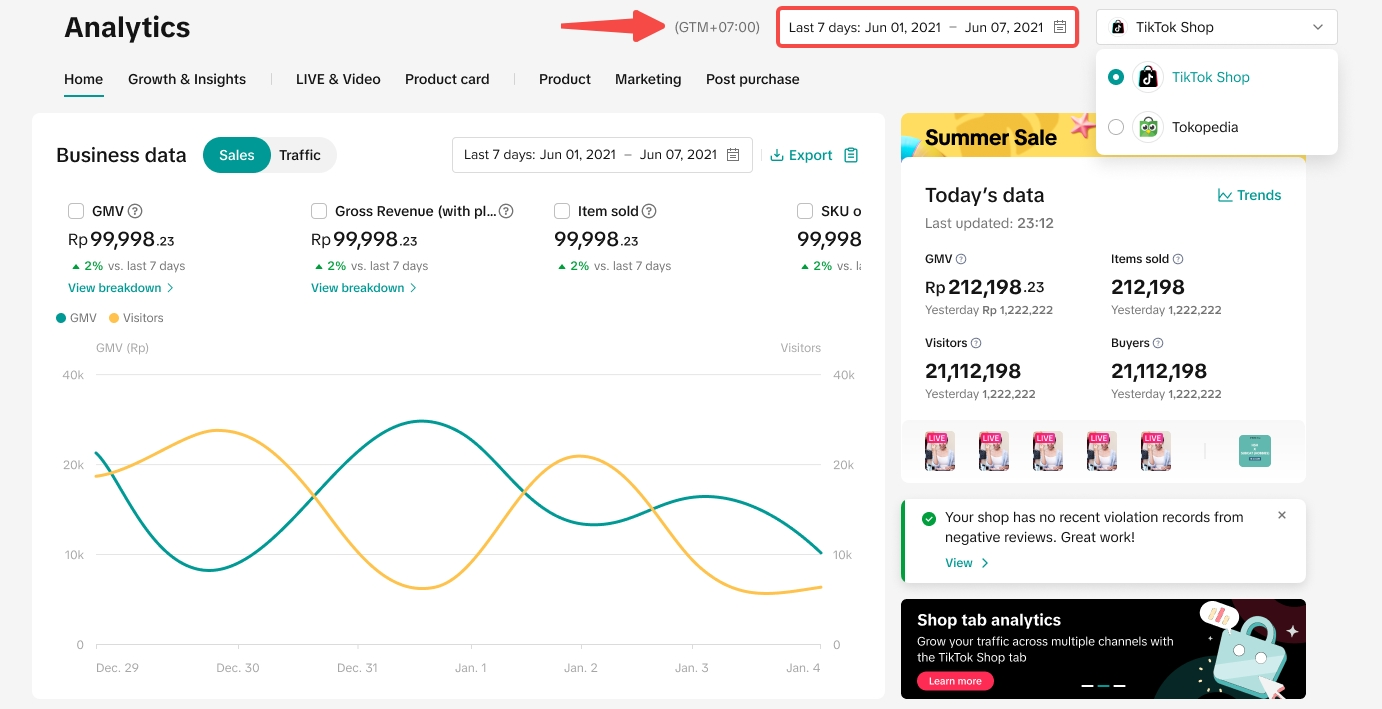Click the Tokopedia logo icon
Viewport: 1382px width, 709px height.
point(1148,127)
